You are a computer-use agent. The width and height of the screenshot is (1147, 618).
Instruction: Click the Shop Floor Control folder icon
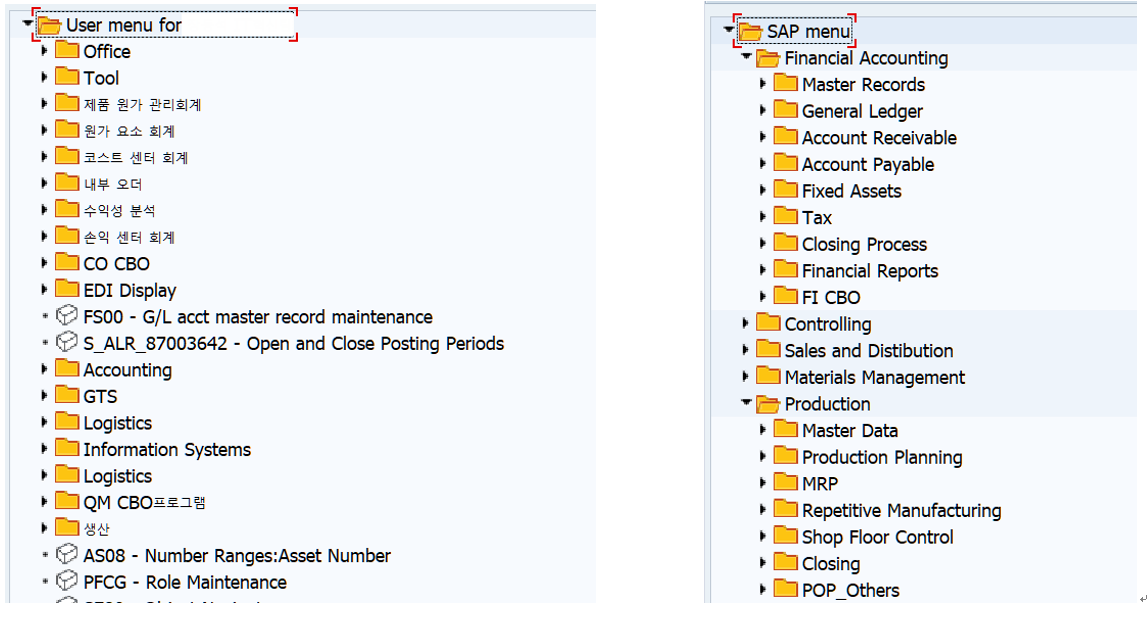pyautogui.click(x=786, y=535)
